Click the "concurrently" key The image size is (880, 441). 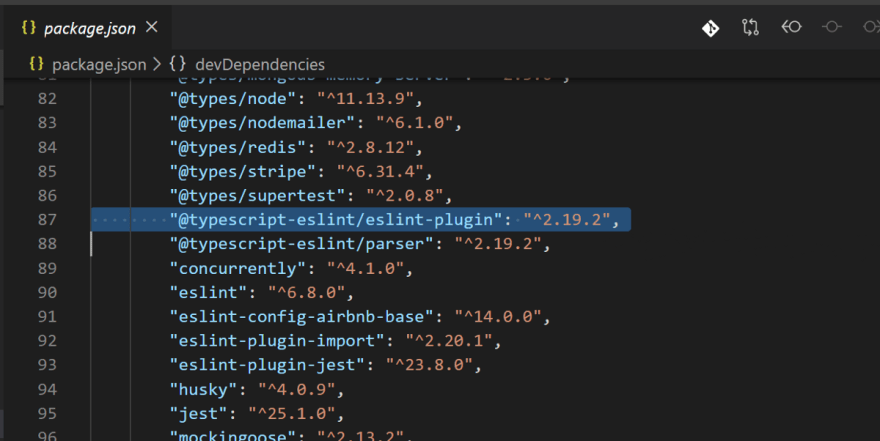coord(238,268)
